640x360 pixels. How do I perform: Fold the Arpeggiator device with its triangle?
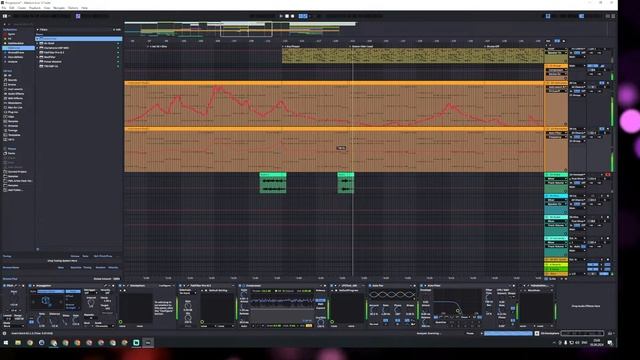(x=34, y=286)
